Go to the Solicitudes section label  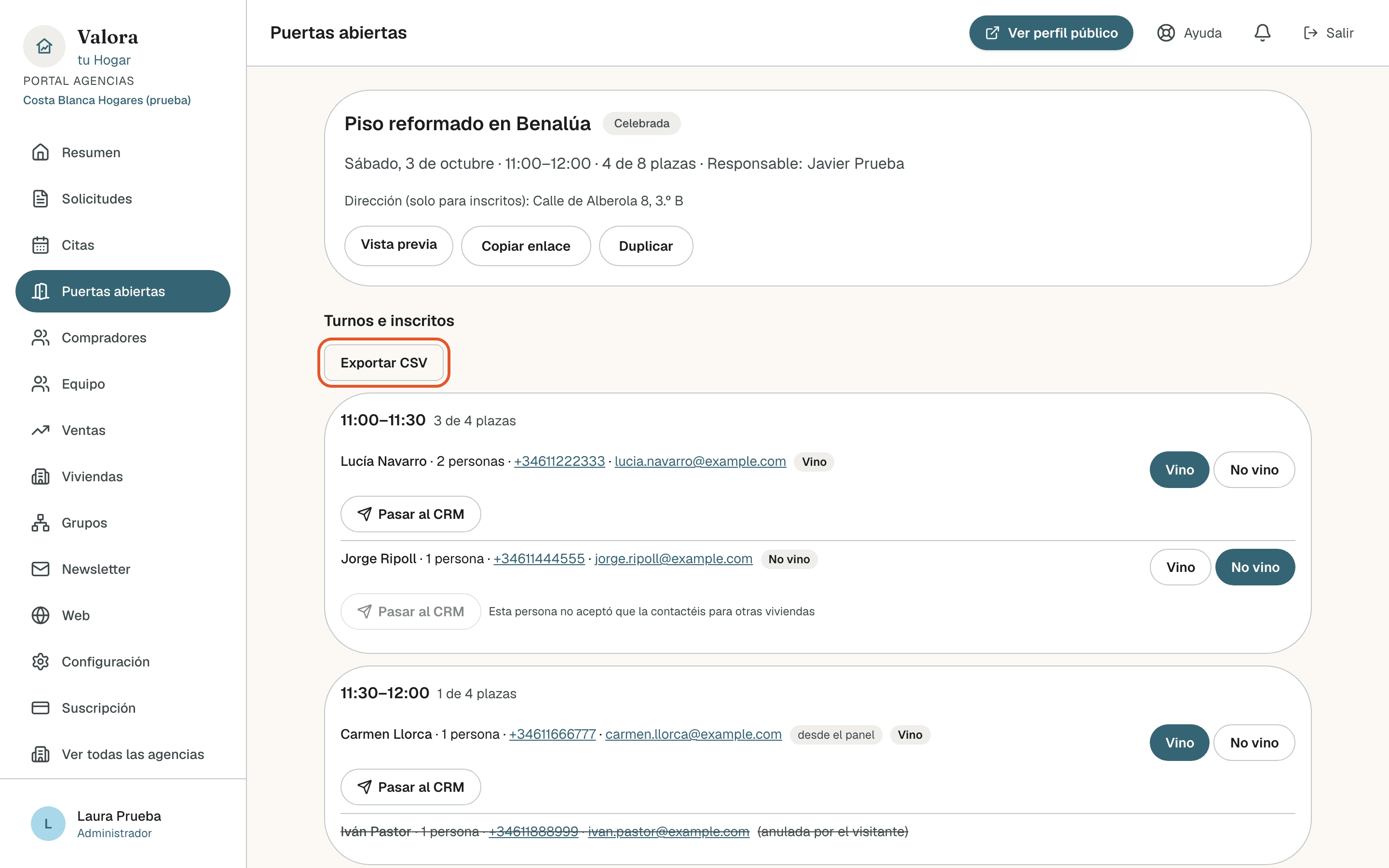point(96,199)
